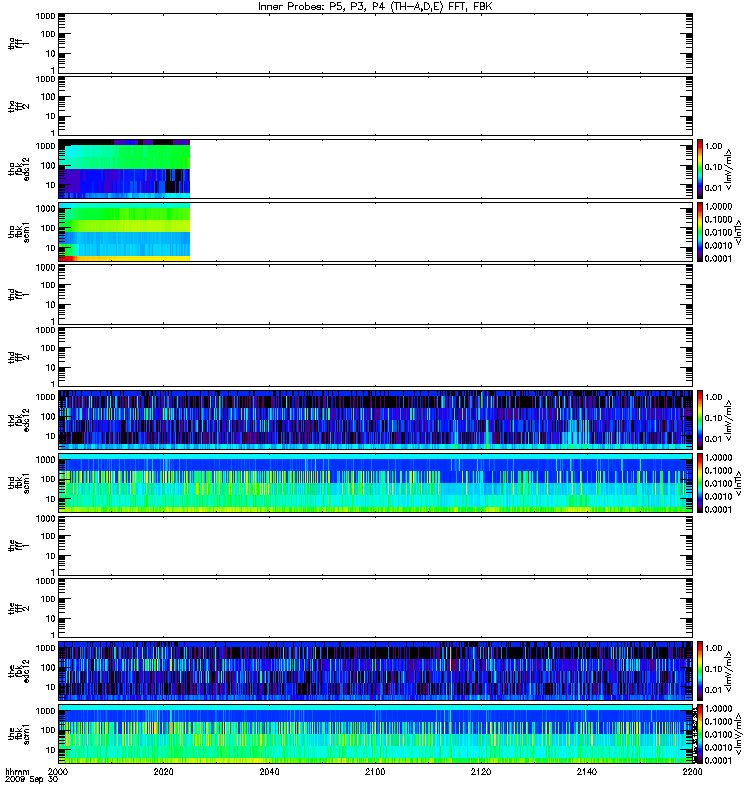This screenshot has height=800, width=750.
Task: Click the tha fbk edc12 color bar
Action: point(699,168)
